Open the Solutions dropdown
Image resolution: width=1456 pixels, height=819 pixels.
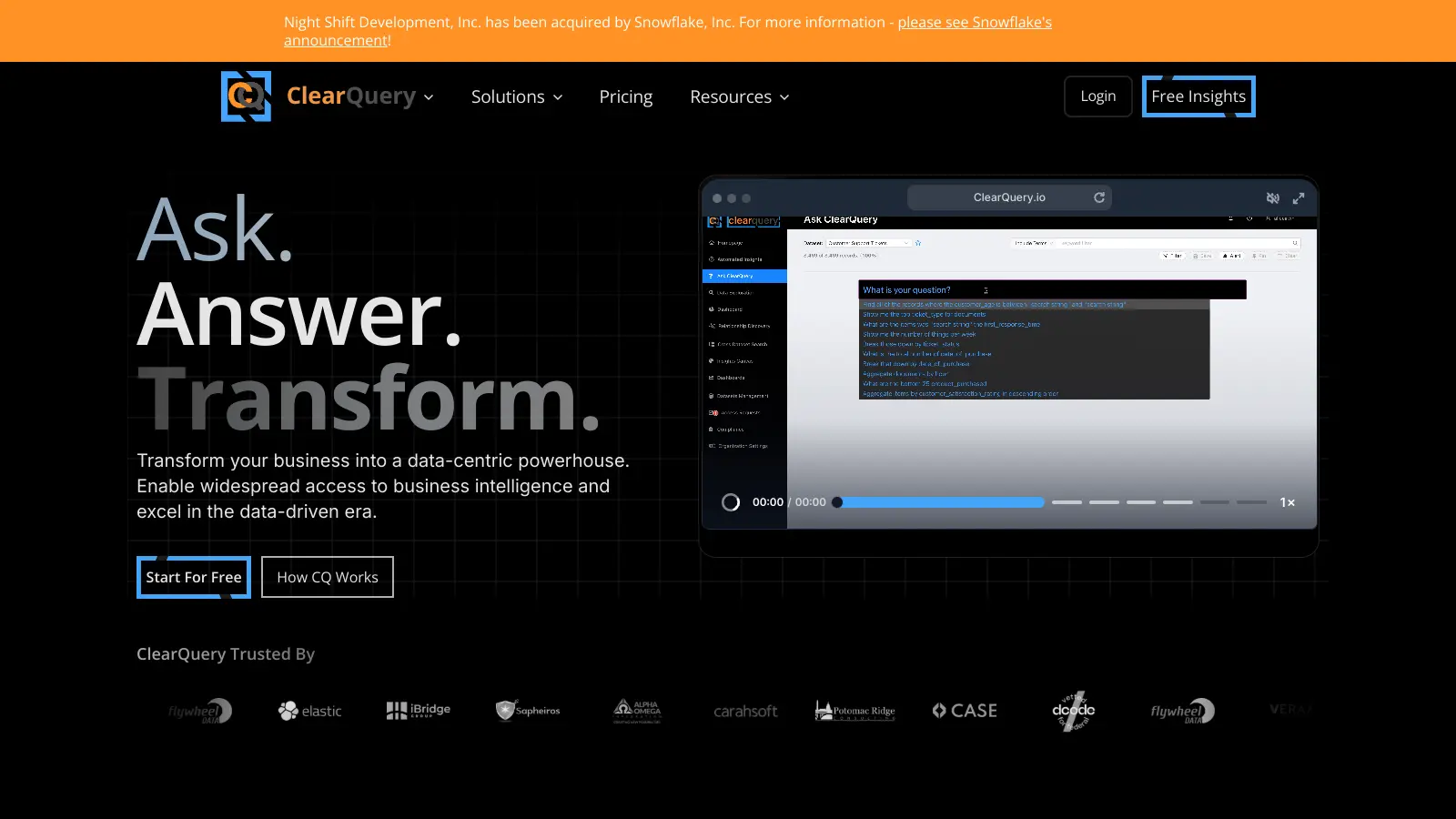tap(516, 96)
